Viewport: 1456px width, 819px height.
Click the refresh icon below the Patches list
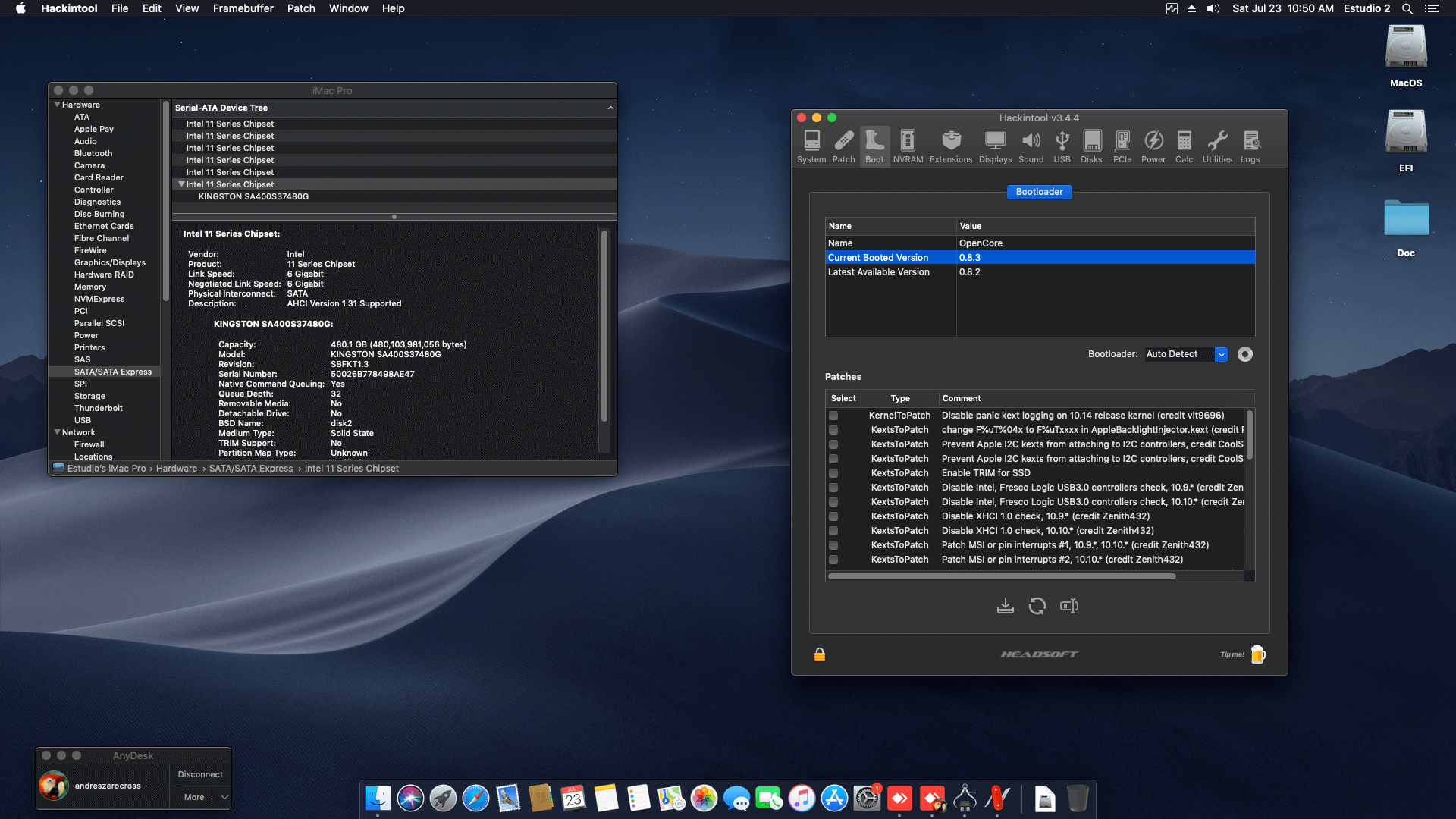1037,606
